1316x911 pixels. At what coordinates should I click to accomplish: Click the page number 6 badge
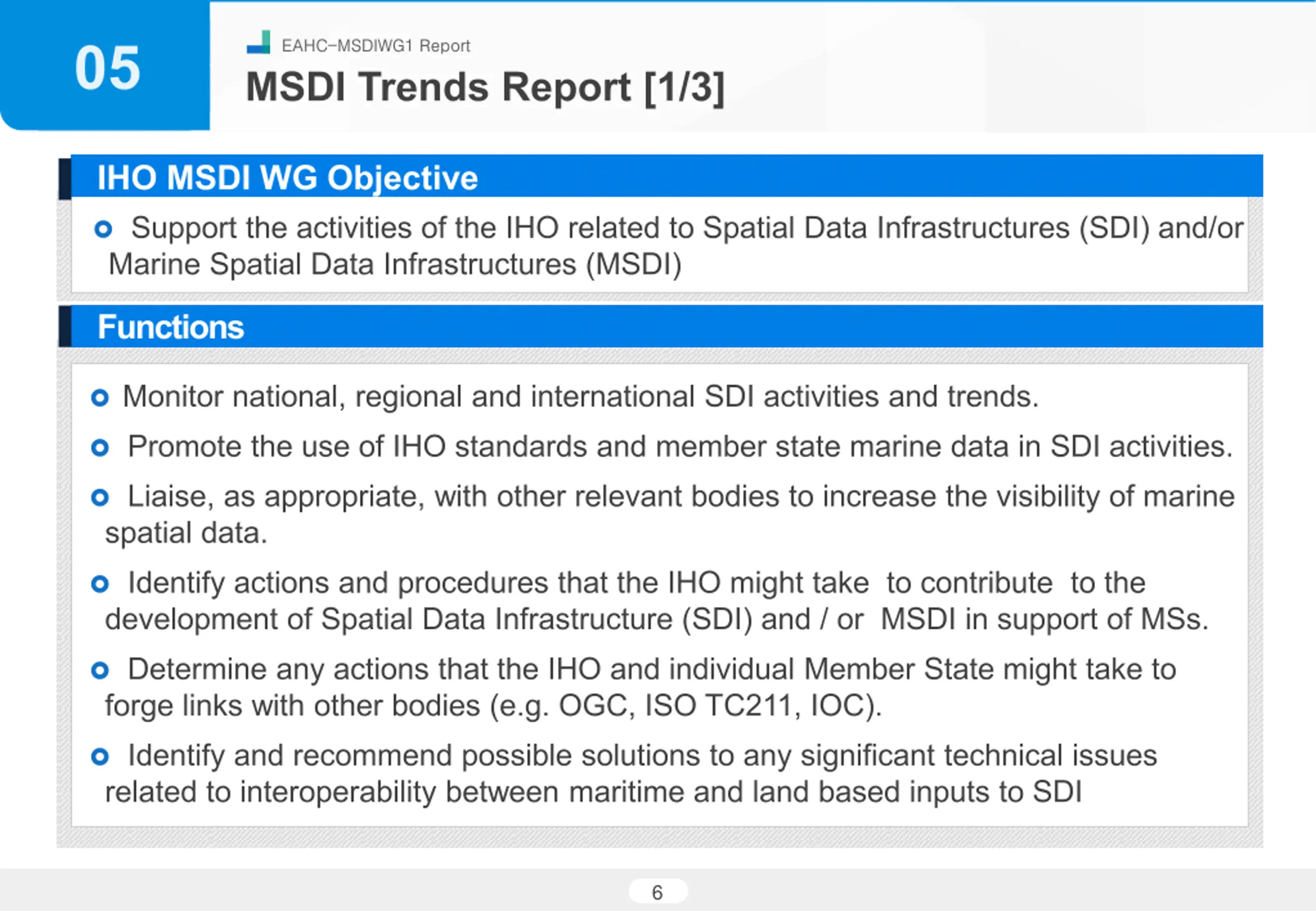pyautogui.click(x=658, y=892)
